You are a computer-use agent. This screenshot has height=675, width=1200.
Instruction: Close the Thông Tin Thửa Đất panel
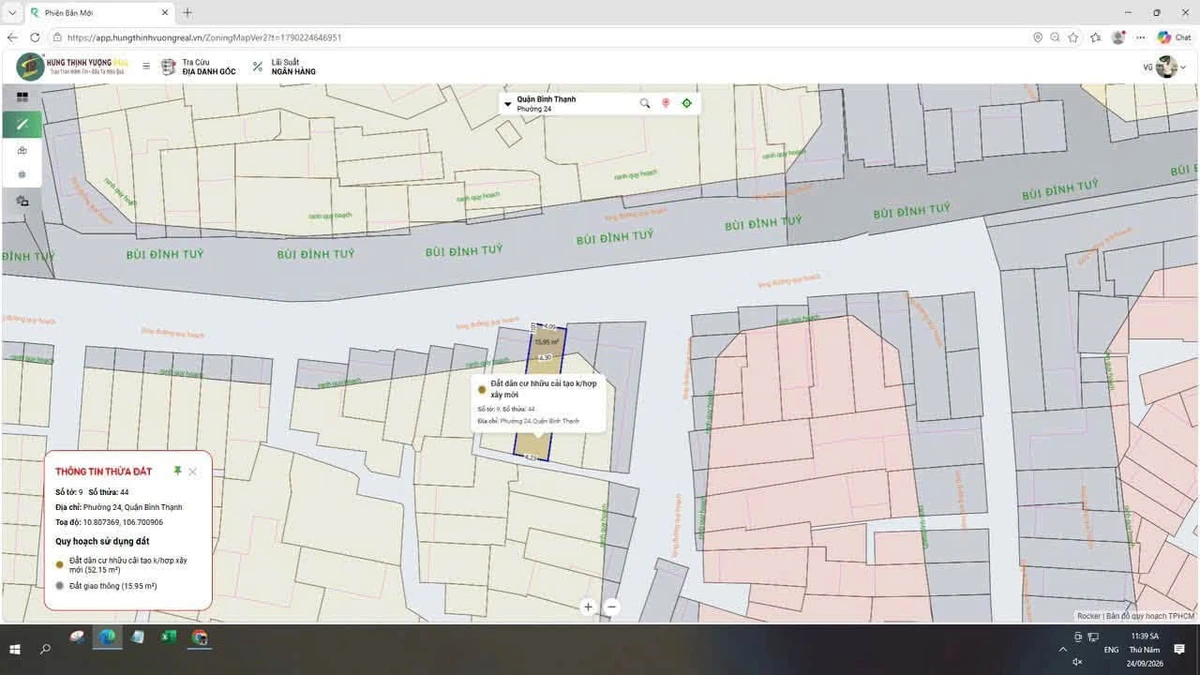point(193,471)
